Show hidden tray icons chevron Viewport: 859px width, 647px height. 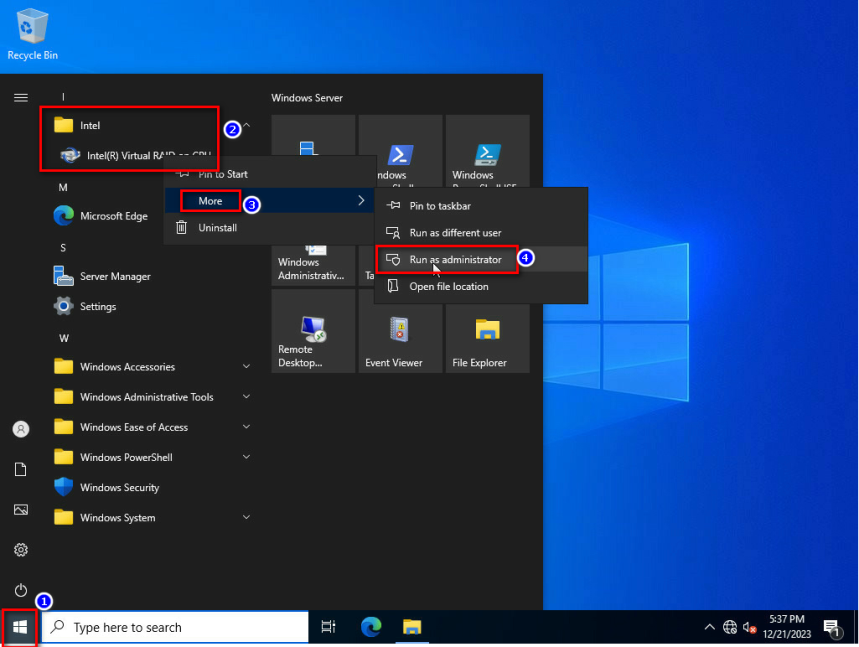709,627
